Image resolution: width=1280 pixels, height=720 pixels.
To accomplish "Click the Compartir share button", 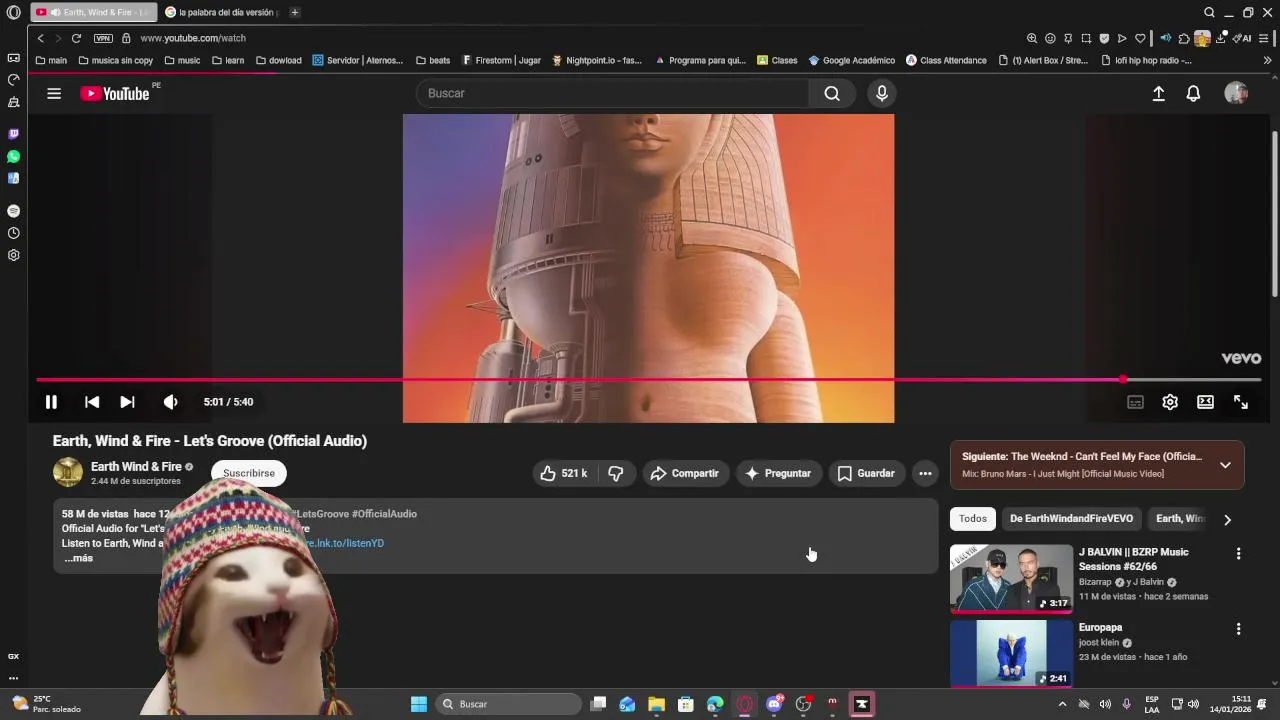I will tap(685, 473).
